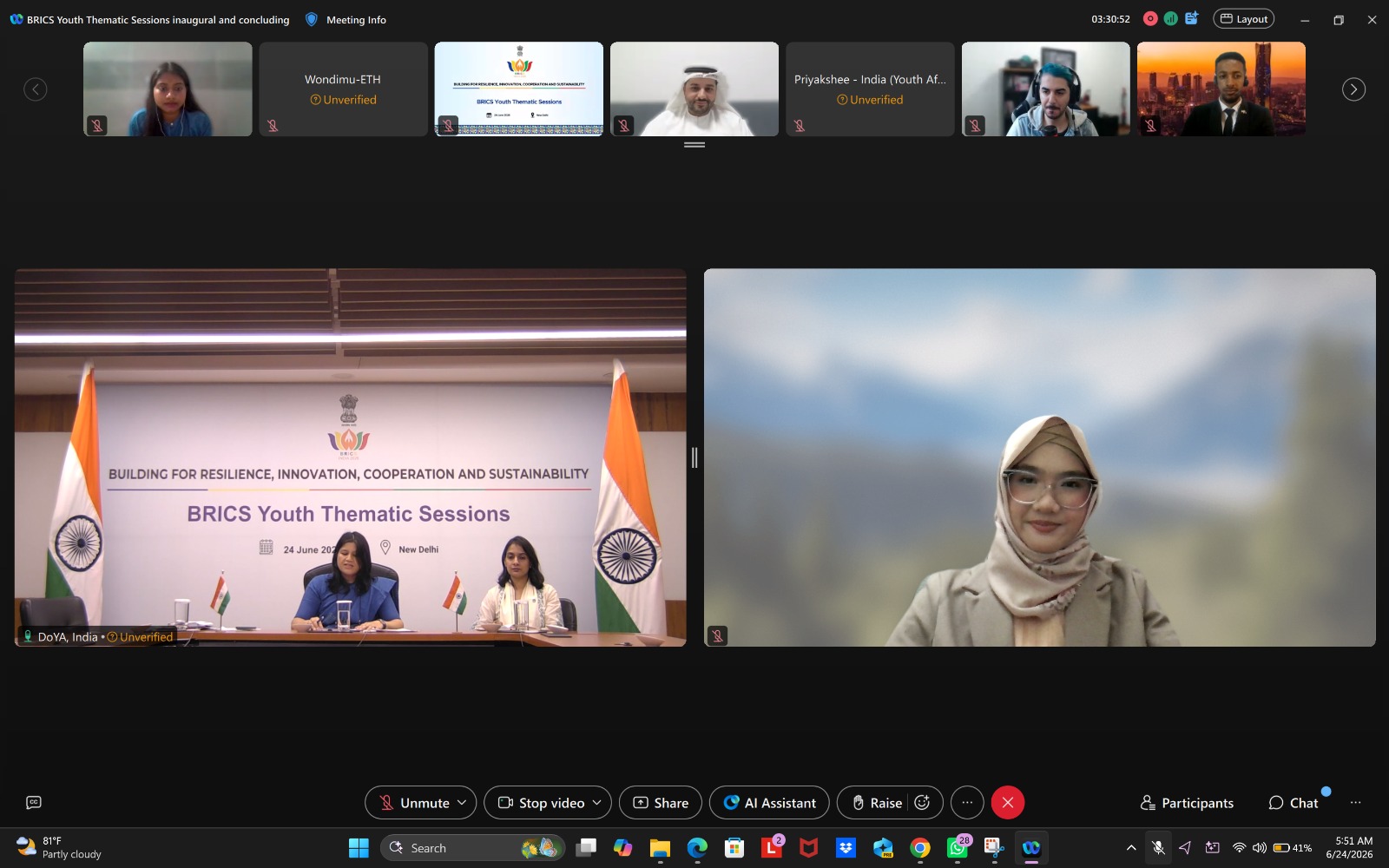Show hidden system tray icons
The image size is (1389, 868).
pyautogui.click(x=1131, y=848)
